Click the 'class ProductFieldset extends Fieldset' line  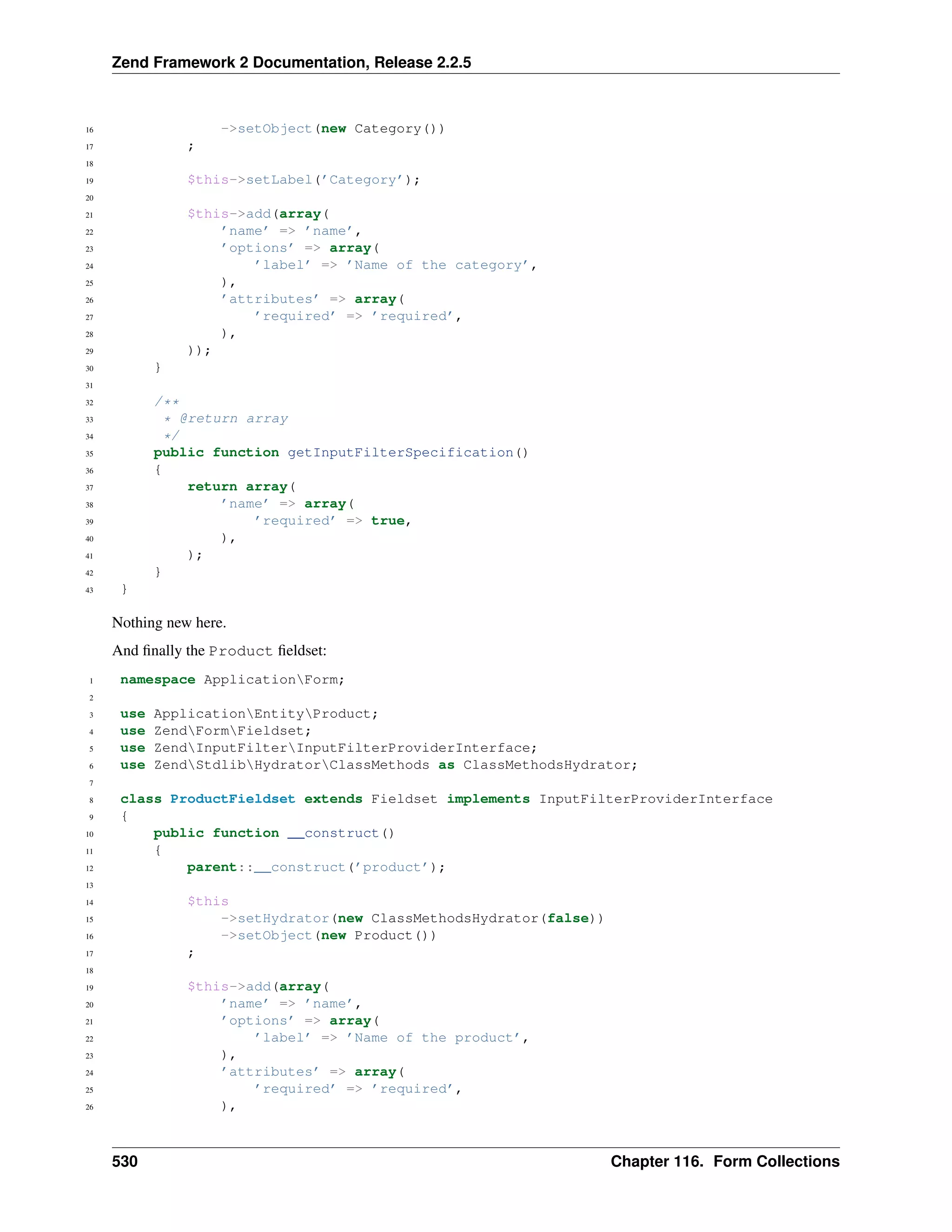coord(446,799)
